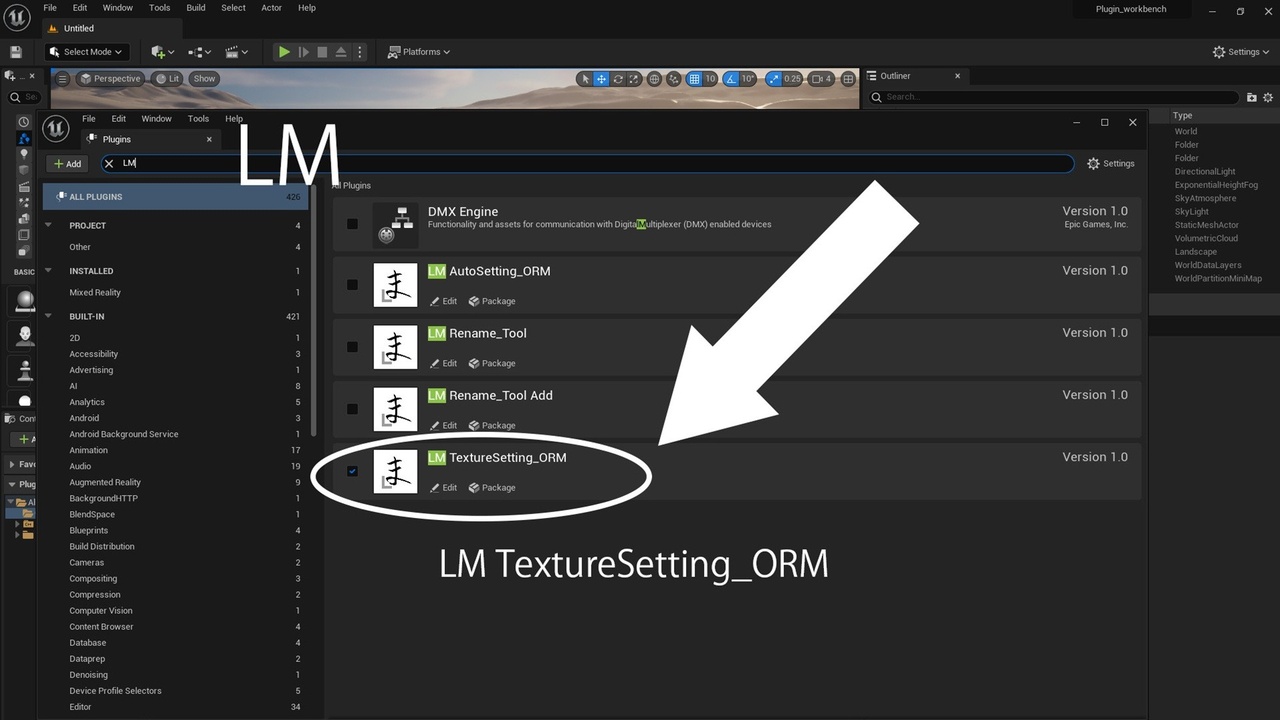The image size is (1280, 720).
Task: Close the Plugins tab
Action: pos(209,140)
